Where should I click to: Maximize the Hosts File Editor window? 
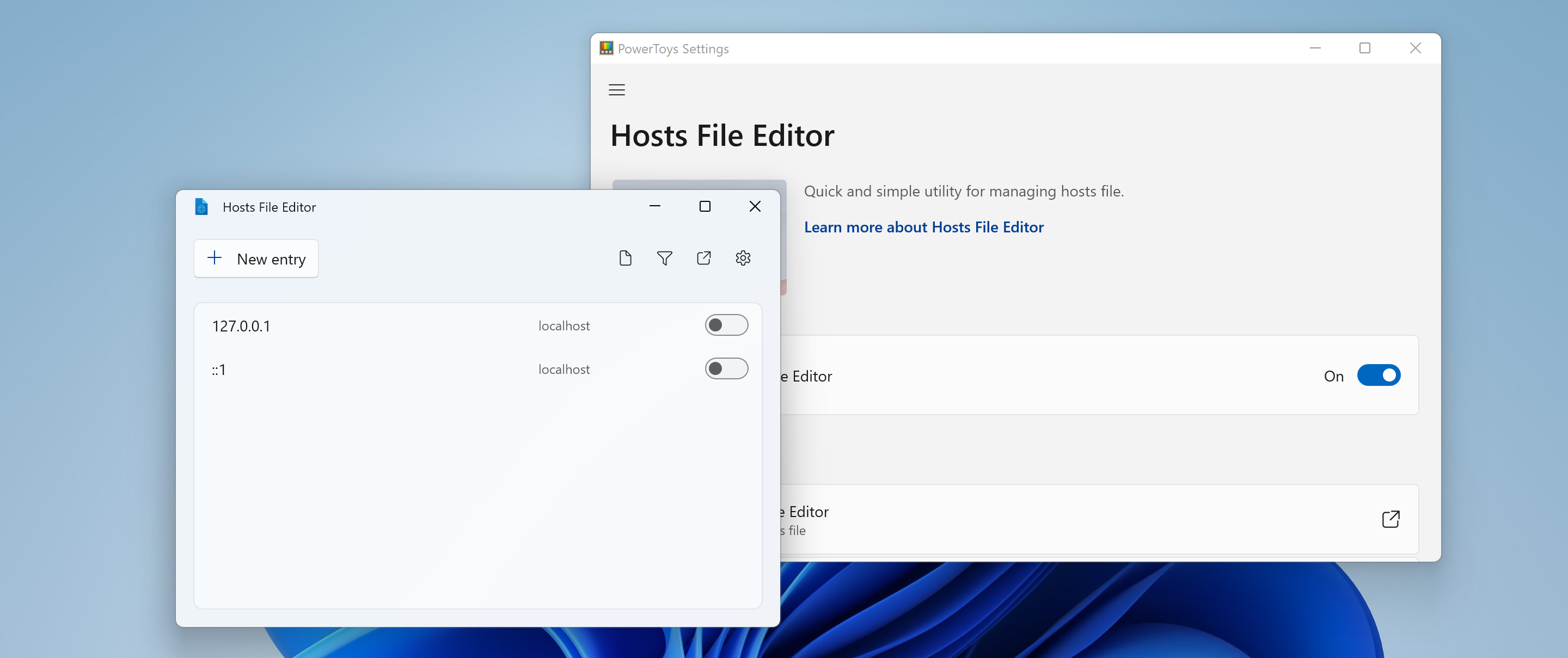point(705,206)
